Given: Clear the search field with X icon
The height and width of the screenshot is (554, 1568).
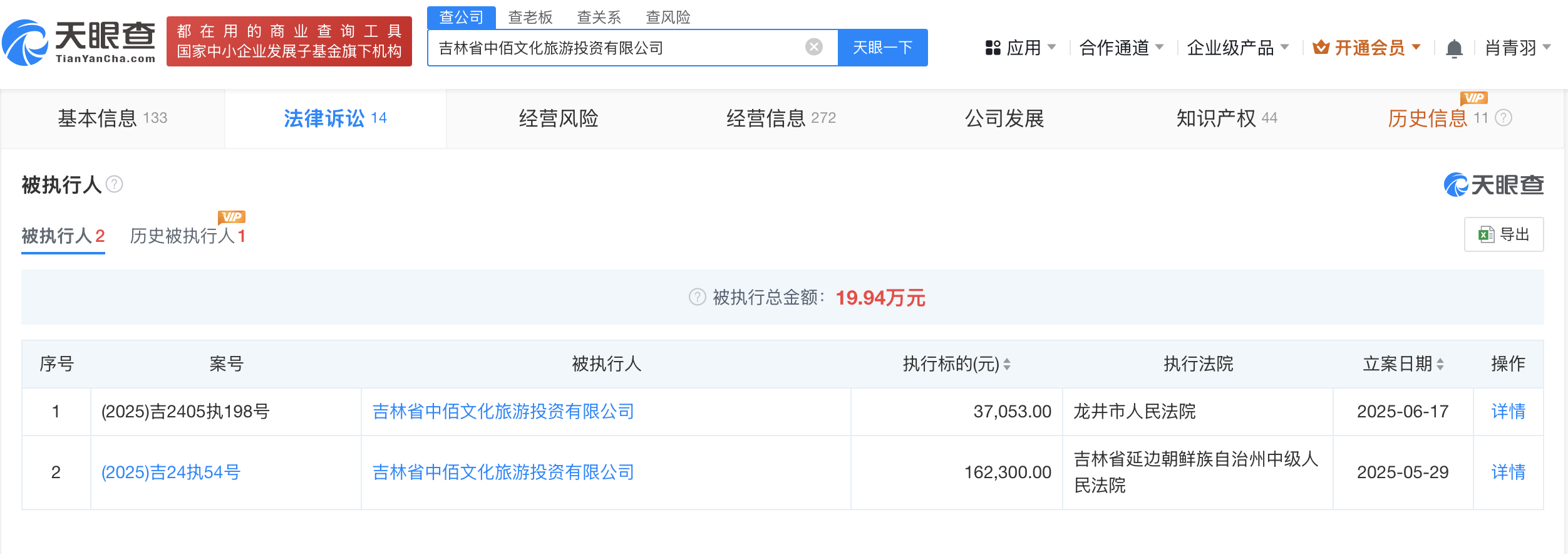Looking at the screenshot, I should coord(813,47).
